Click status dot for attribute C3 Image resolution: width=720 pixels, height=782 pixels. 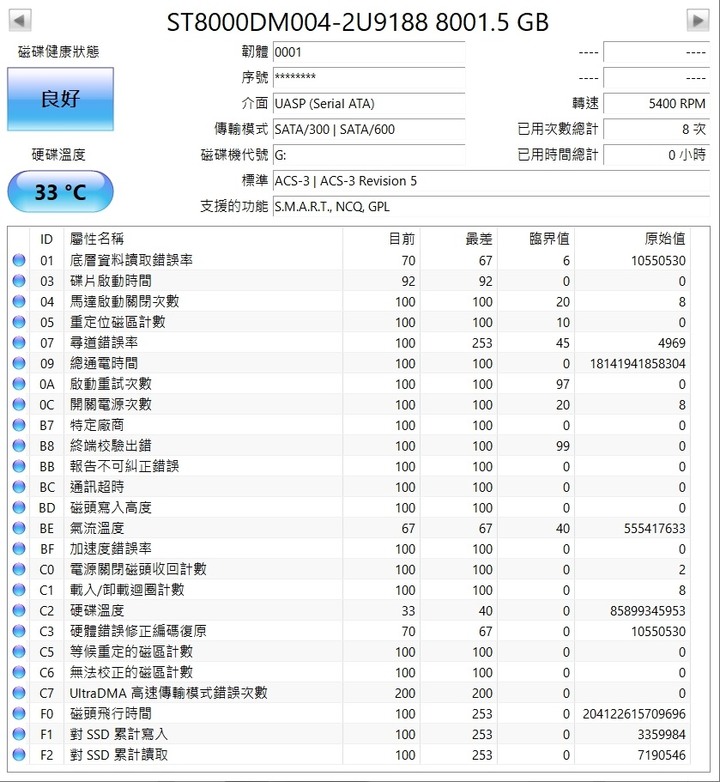19,631
